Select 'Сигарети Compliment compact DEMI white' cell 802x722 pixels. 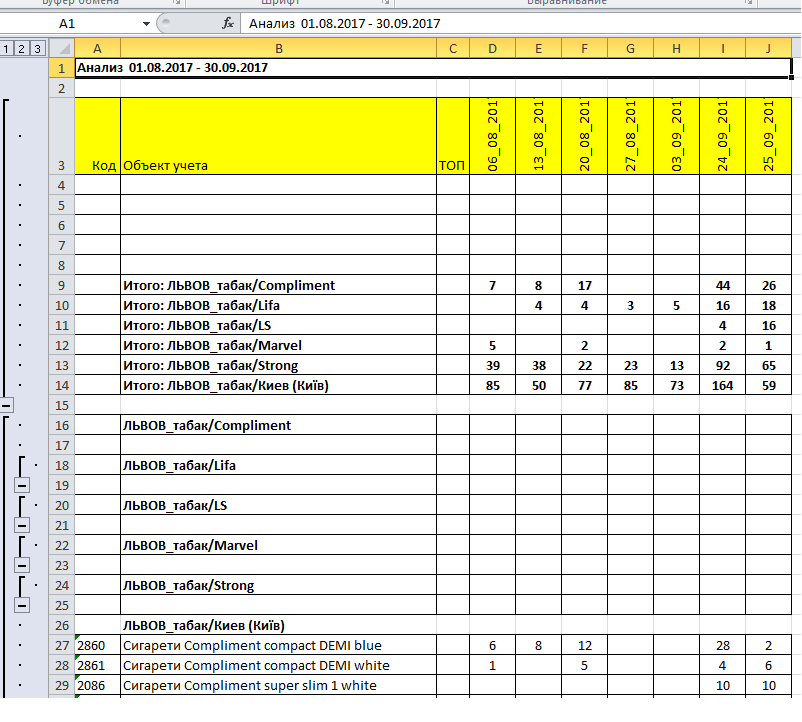(279, 665)
